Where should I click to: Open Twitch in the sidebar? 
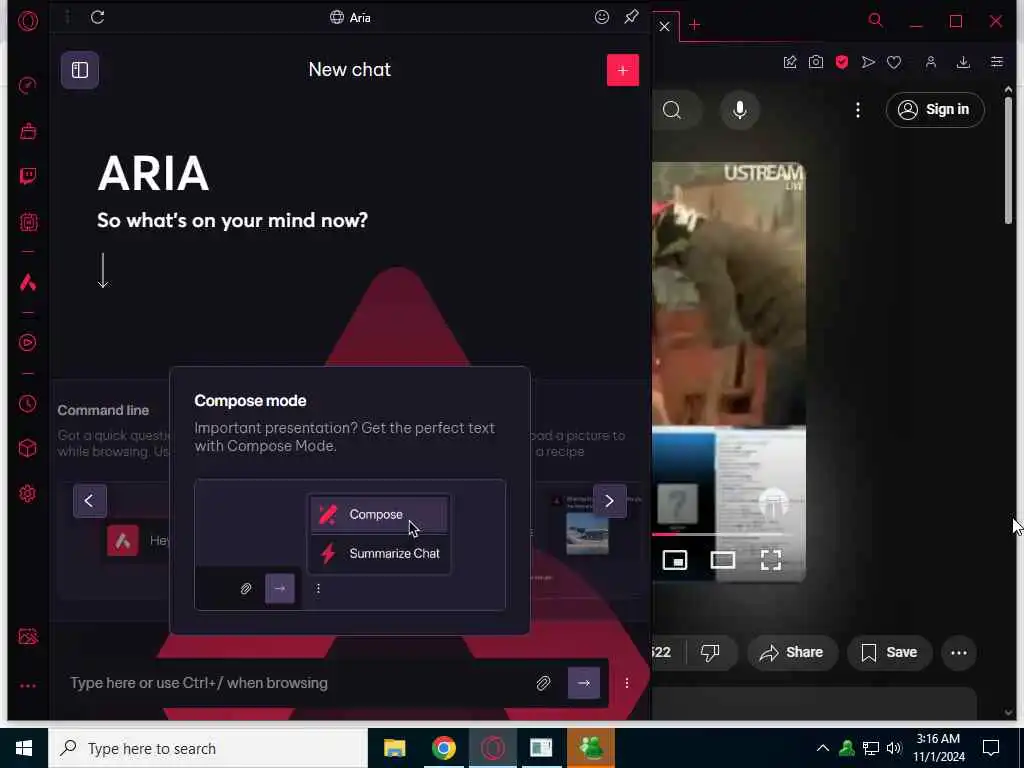tap(27, 176)
